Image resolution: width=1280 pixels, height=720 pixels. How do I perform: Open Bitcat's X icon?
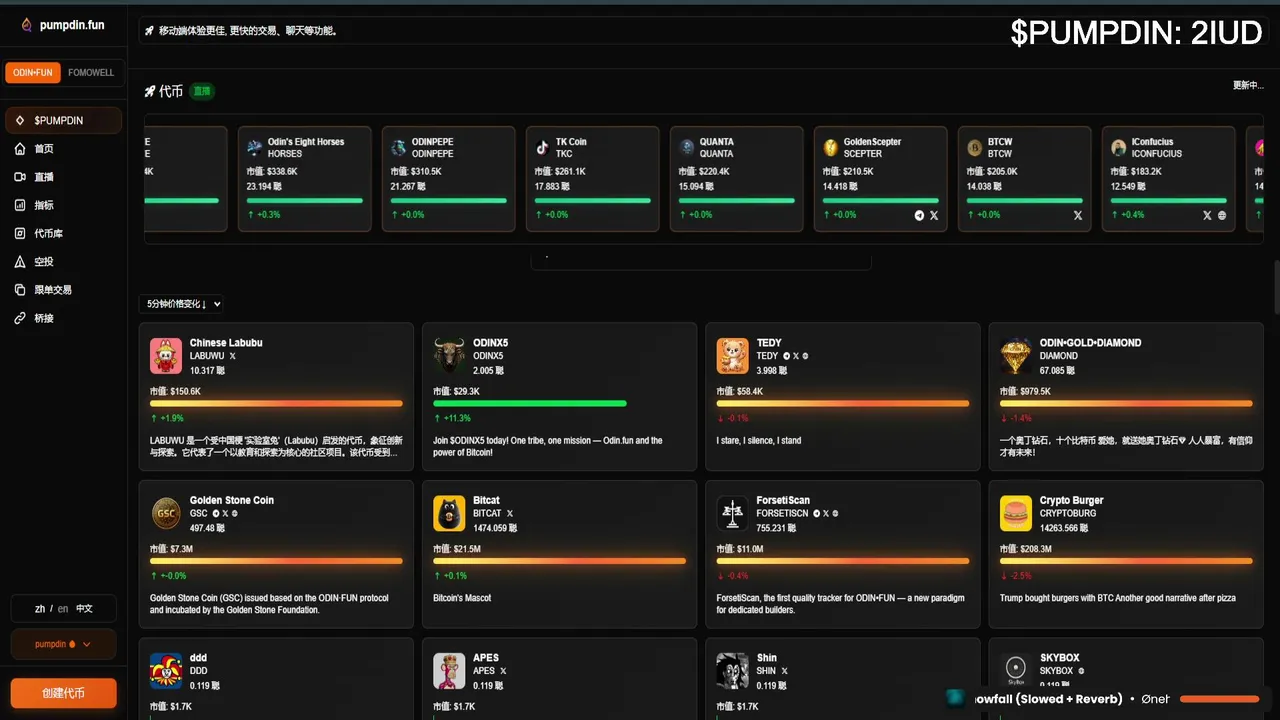pyautogui.click(x=510, y=514)
